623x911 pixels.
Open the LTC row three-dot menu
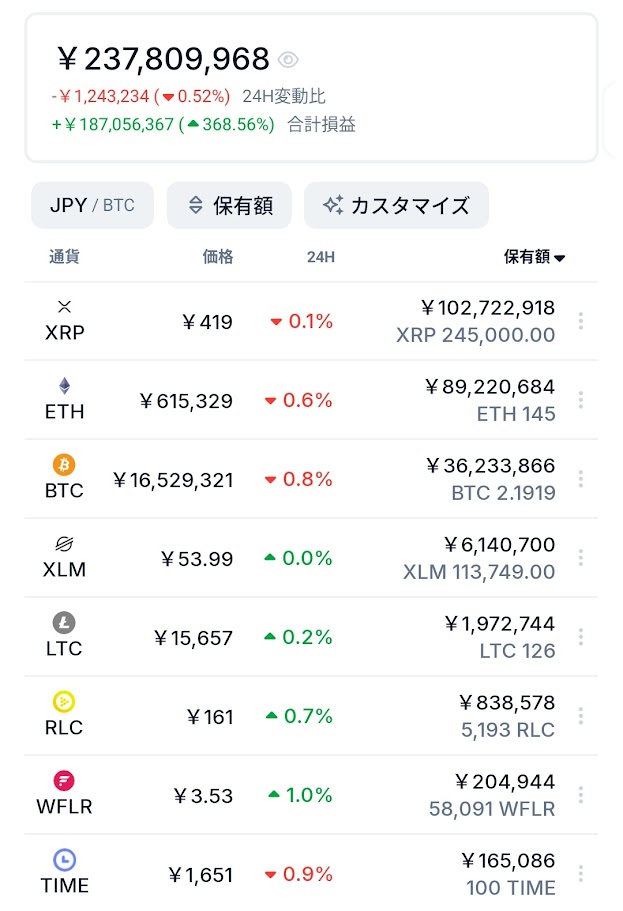(581, 637)
